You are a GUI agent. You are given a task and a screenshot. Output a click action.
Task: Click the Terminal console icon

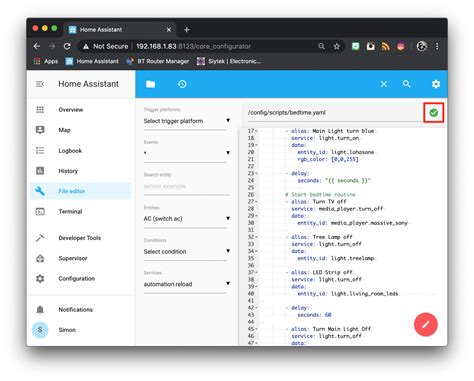[x=40, y=212]
